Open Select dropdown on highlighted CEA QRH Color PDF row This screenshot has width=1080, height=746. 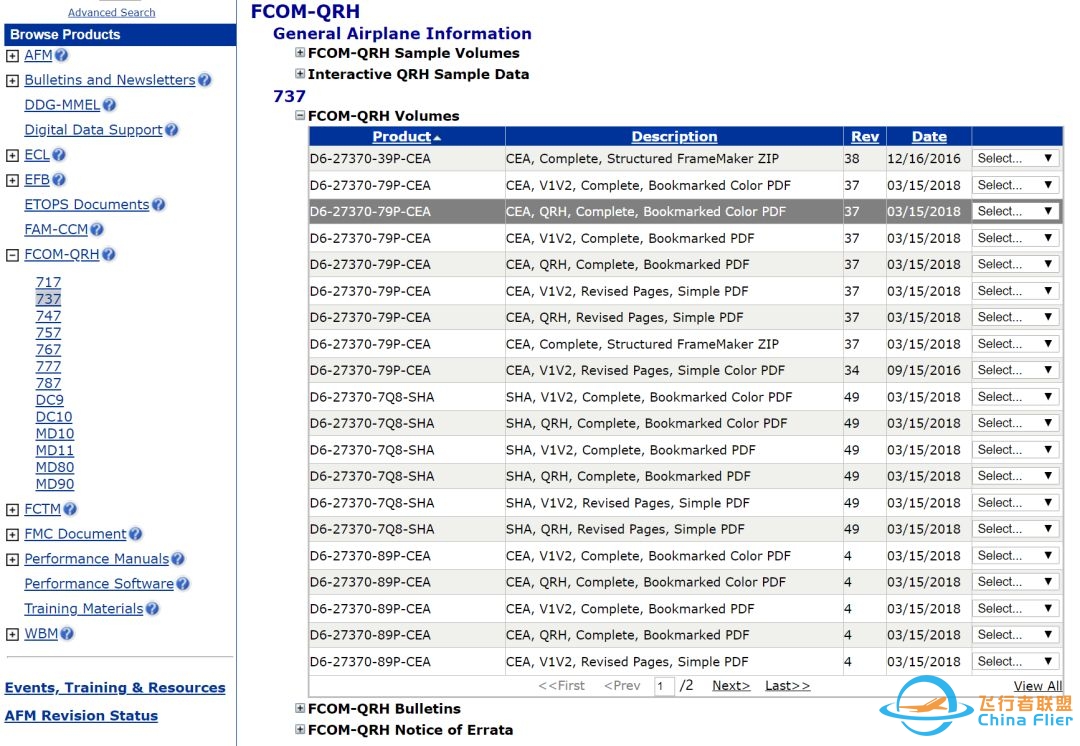point(1015,211)
